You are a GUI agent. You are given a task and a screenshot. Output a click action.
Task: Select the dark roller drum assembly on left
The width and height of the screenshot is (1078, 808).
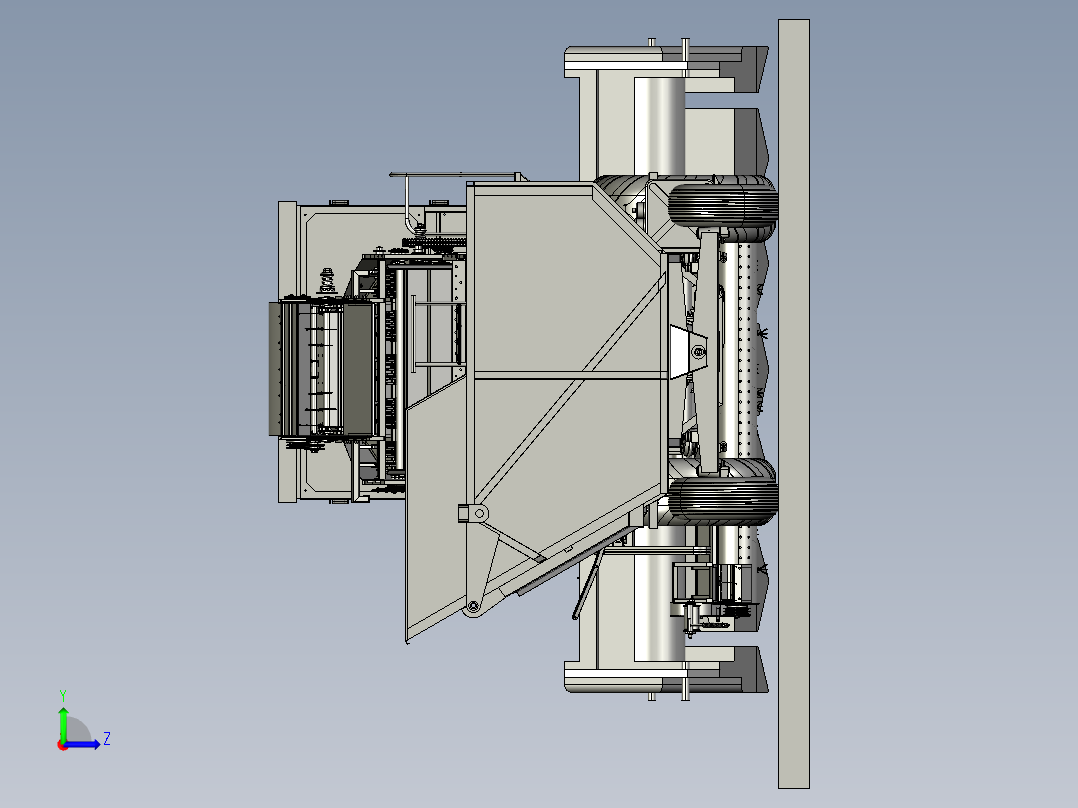point(321,368)
